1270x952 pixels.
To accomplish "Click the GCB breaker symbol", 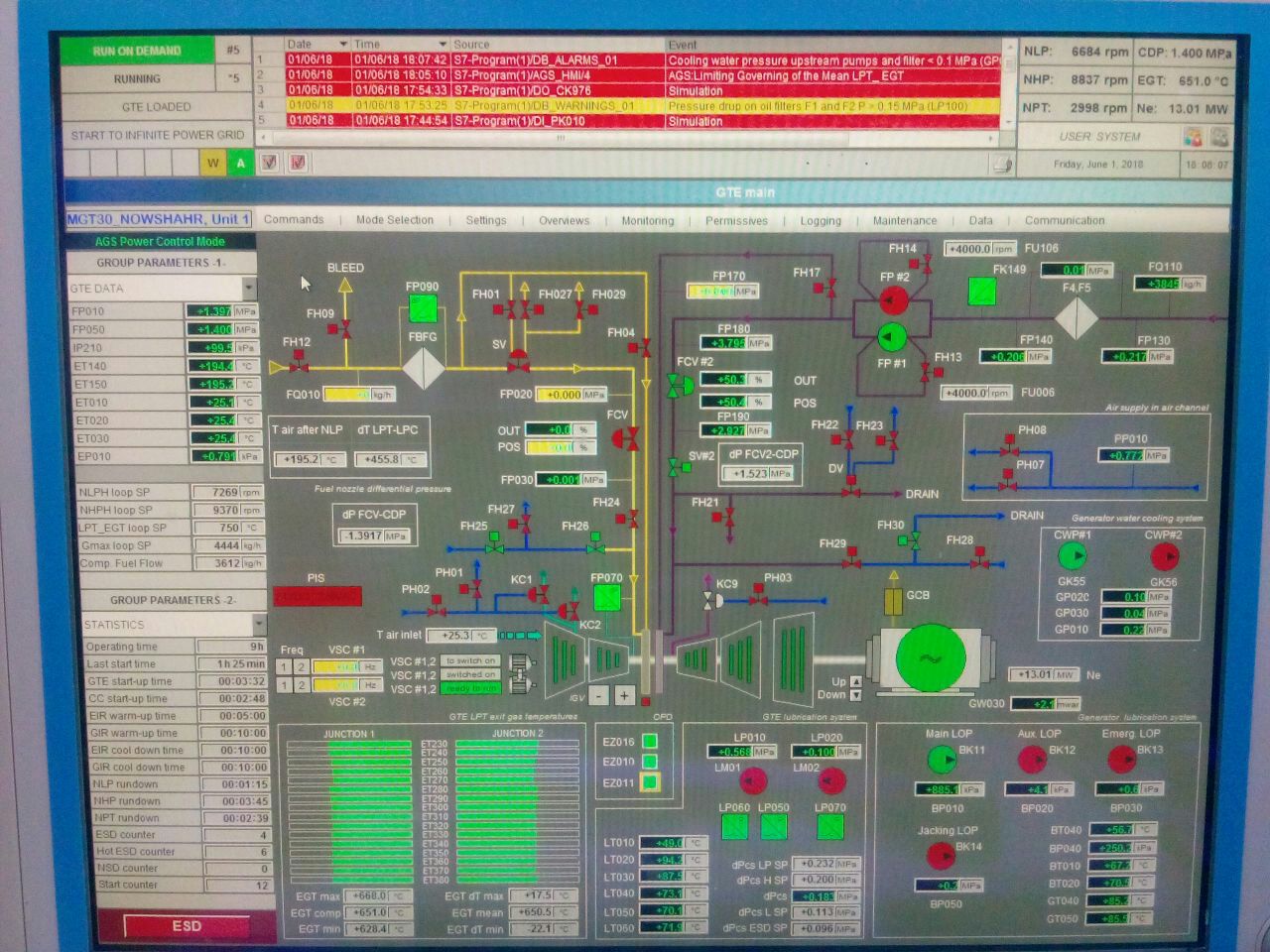I will 893,600.
